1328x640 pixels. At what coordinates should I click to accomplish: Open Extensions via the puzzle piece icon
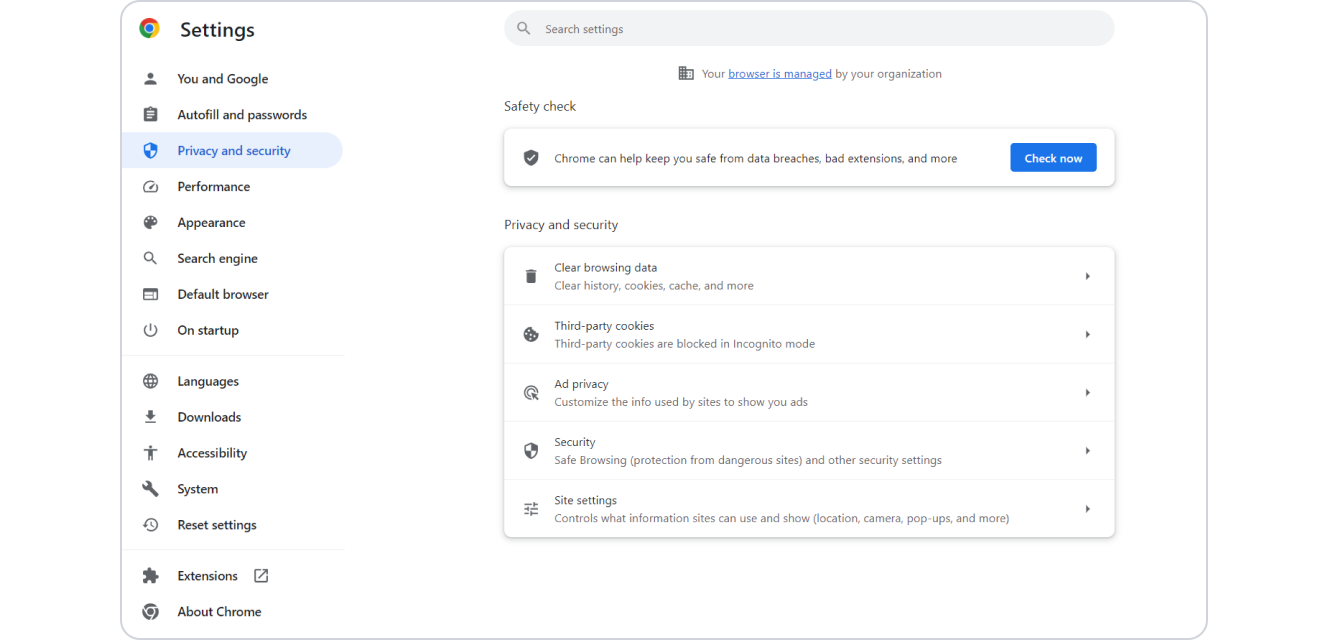(150, 575)
